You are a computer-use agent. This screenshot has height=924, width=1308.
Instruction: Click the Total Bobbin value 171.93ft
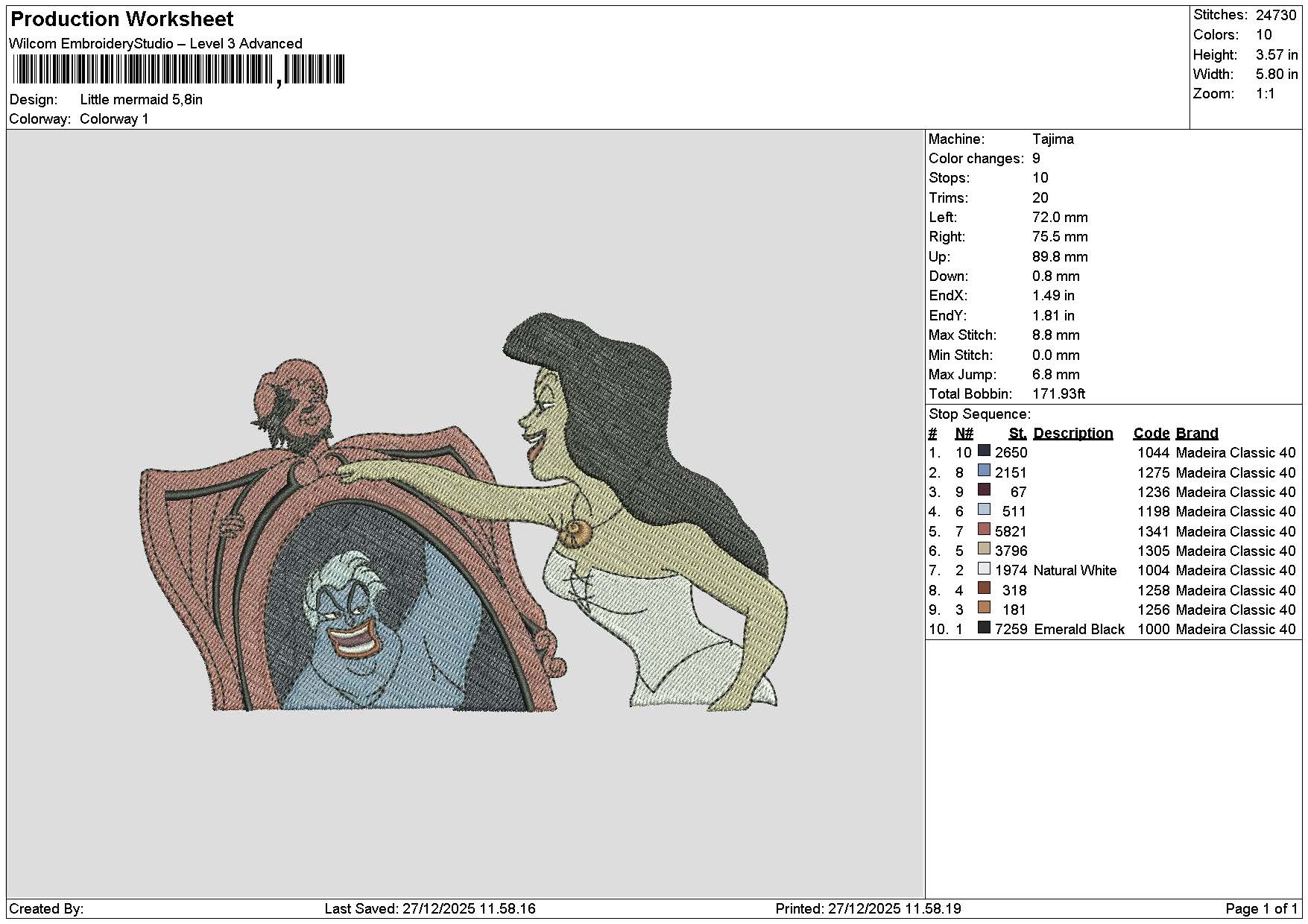(1059, 394)
